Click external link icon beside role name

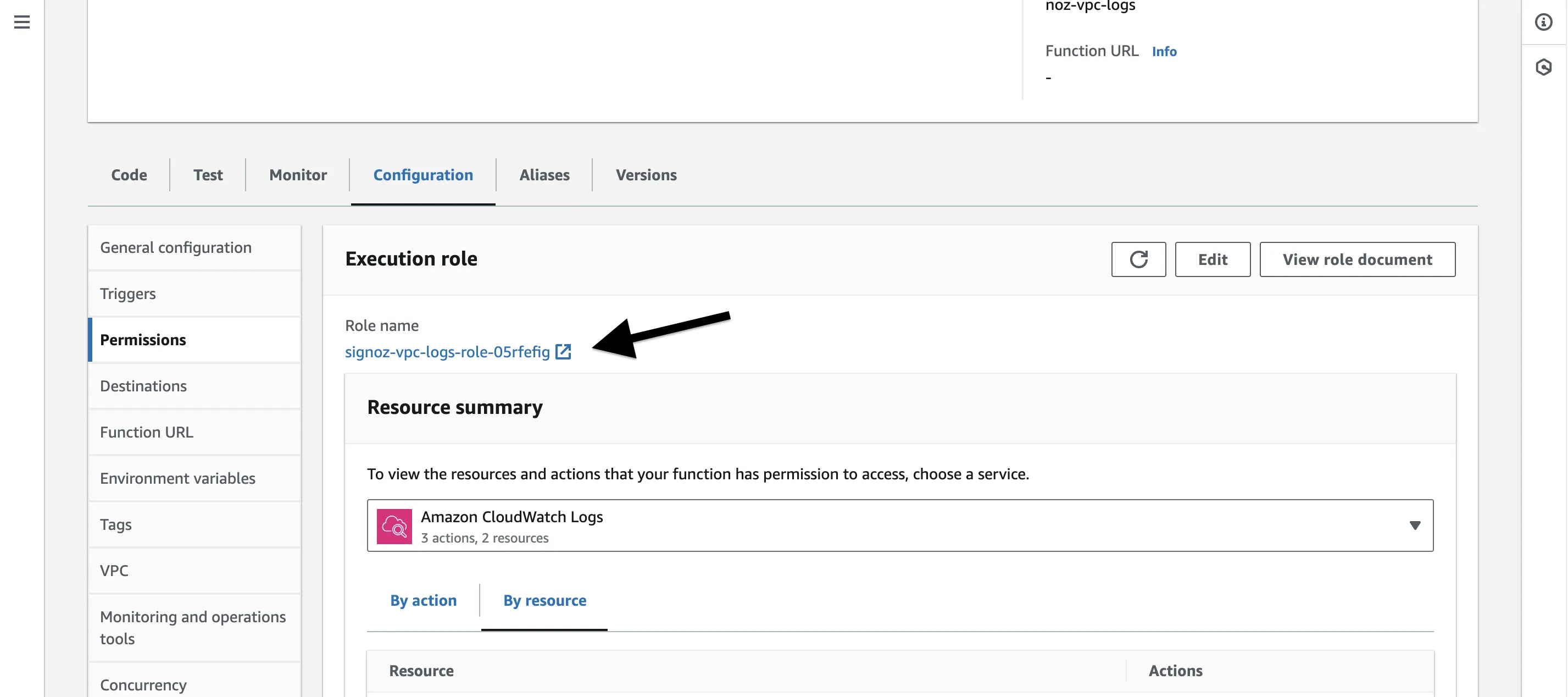click(563, 352)
